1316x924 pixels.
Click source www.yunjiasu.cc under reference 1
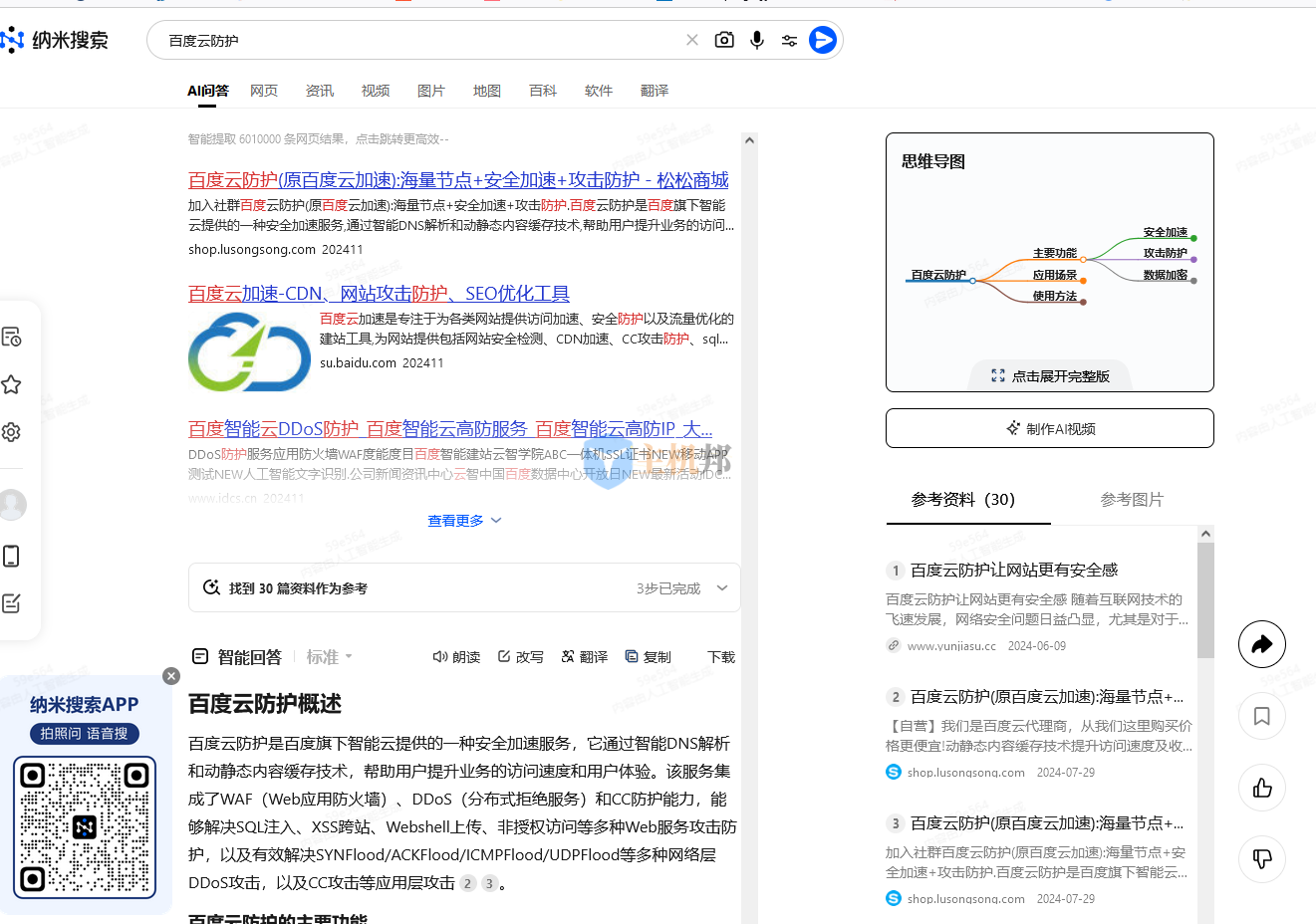(951, 646)
